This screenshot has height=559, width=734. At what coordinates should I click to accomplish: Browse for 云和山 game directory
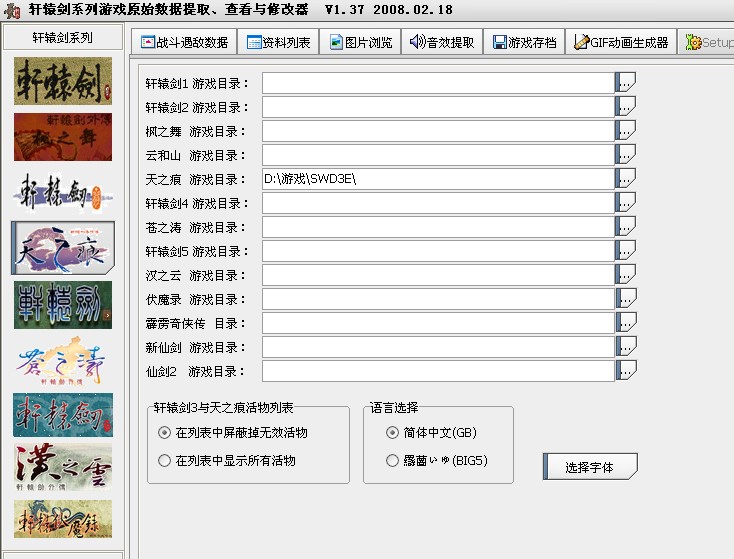(625, 155)
